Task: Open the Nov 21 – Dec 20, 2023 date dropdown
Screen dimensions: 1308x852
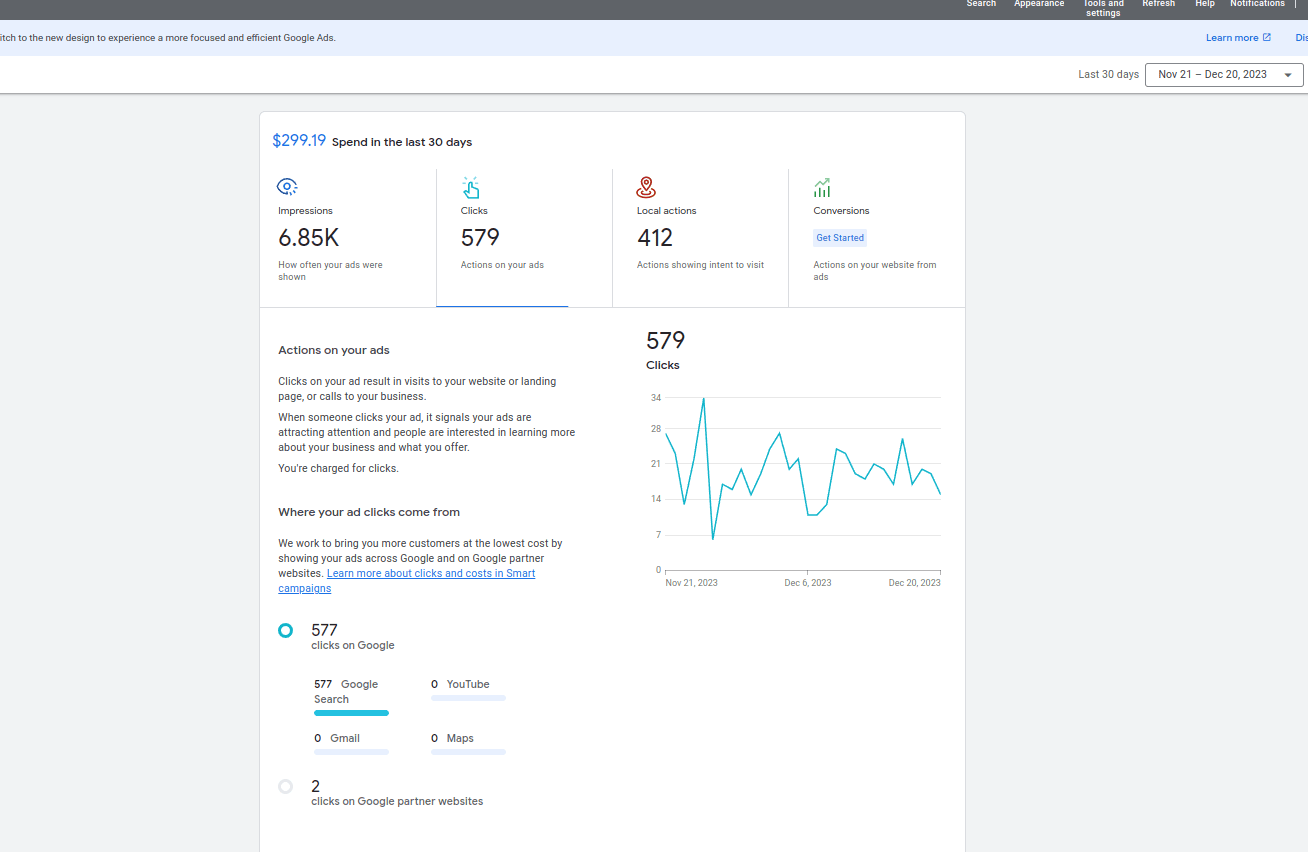Action: 1224,75
